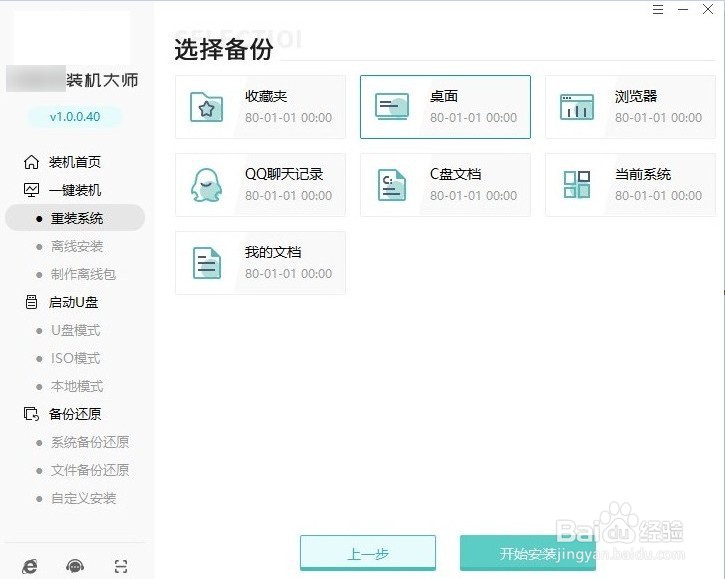This screenshot has width=725, height=579.
Task: Click the 当前系统 grid icon
Action: point(577,185)
